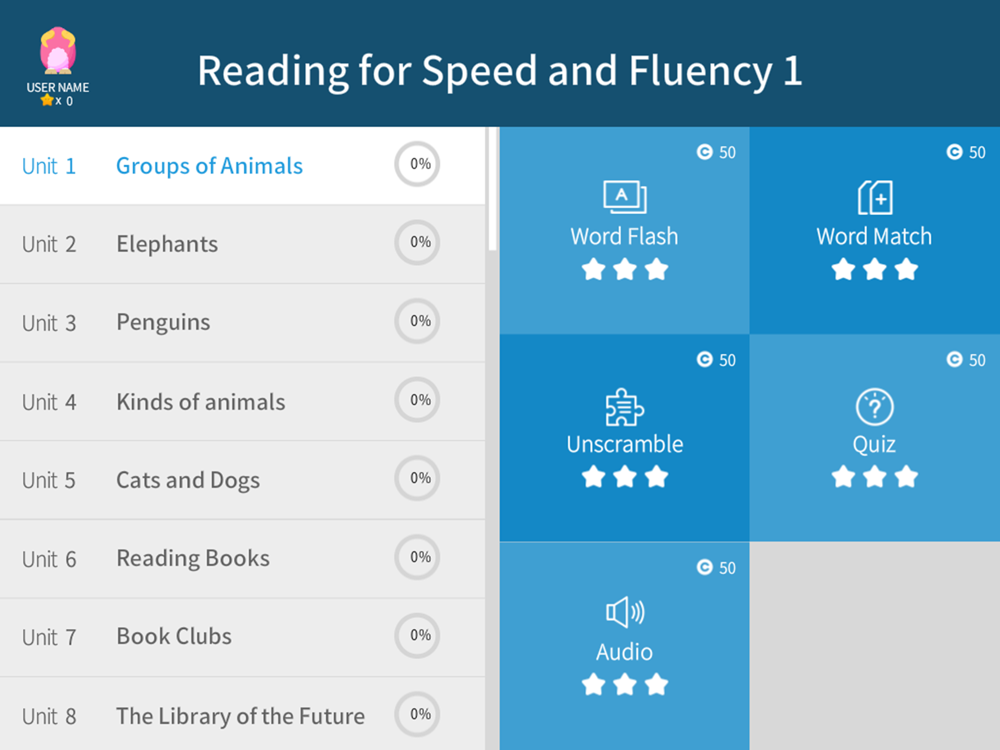Play the Audio speaker icon
This screenshot has height=750, width=1000.
pyautogui.click(x=624, y=612)
